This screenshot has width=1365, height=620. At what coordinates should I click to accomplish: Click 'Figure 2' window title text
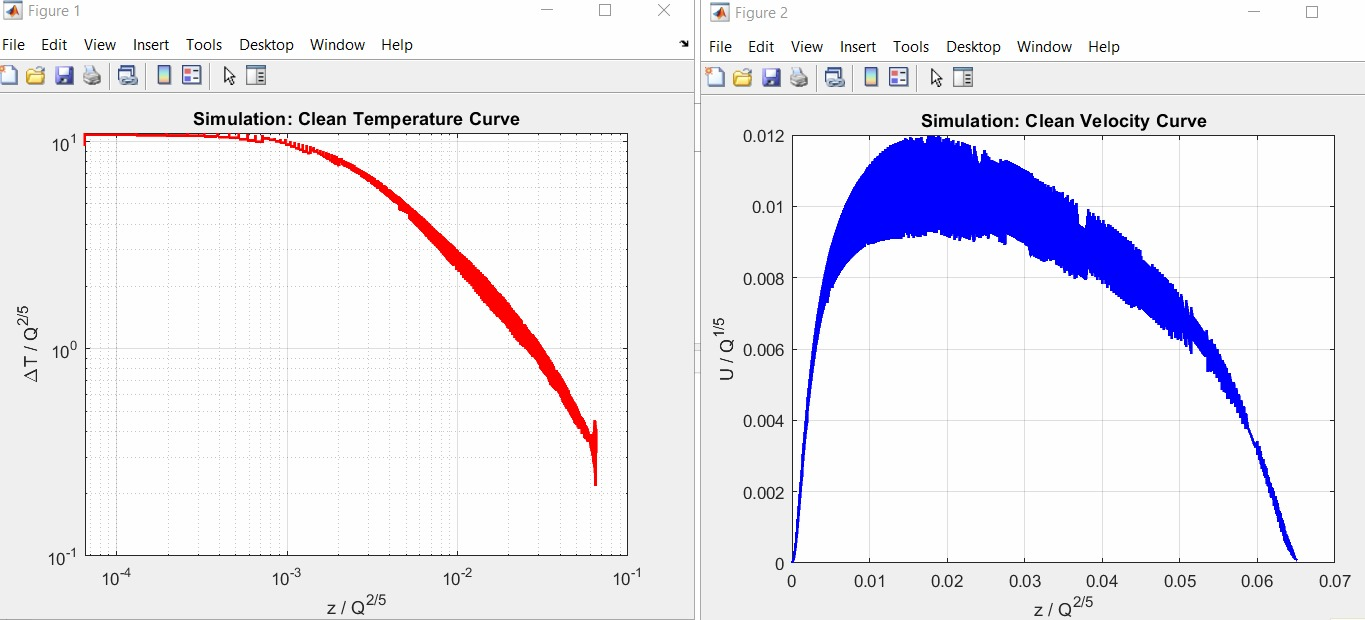(761, 13)
